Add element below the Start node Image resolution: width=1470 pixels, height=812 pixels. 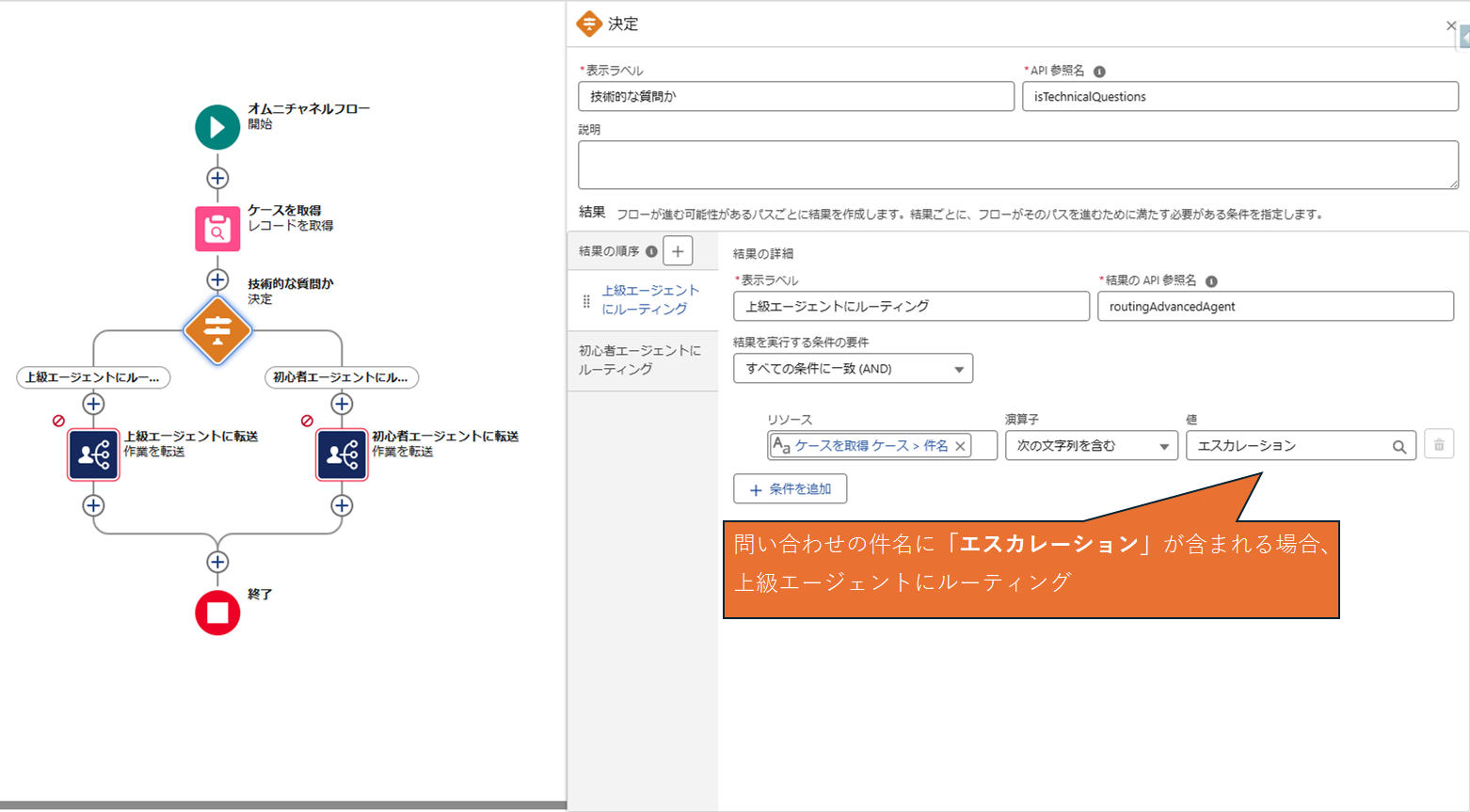(x=217, y=178)
